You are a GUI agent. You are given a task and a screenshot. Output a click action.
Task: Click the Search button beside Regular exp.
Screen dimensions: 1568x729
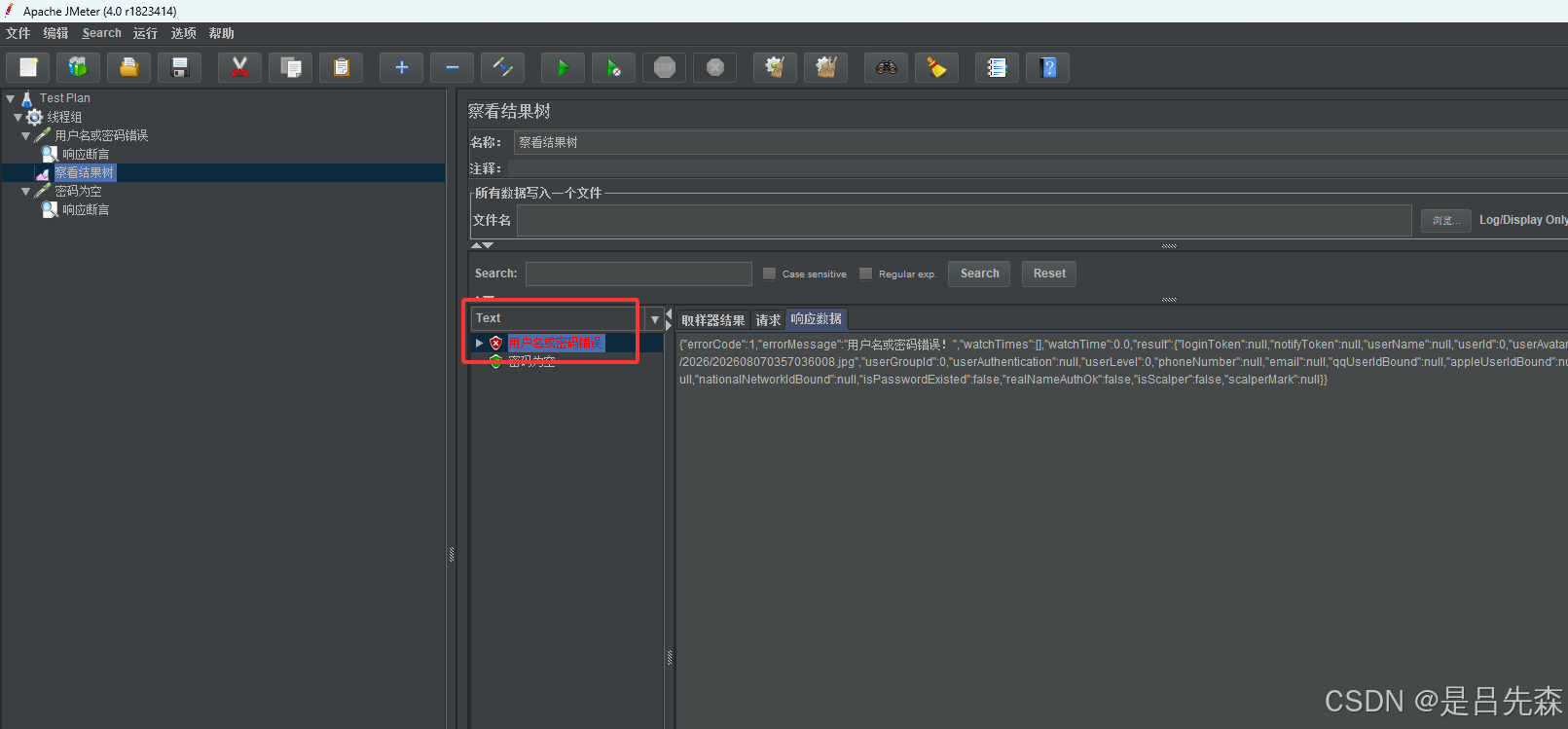click(x=979, y=273)
